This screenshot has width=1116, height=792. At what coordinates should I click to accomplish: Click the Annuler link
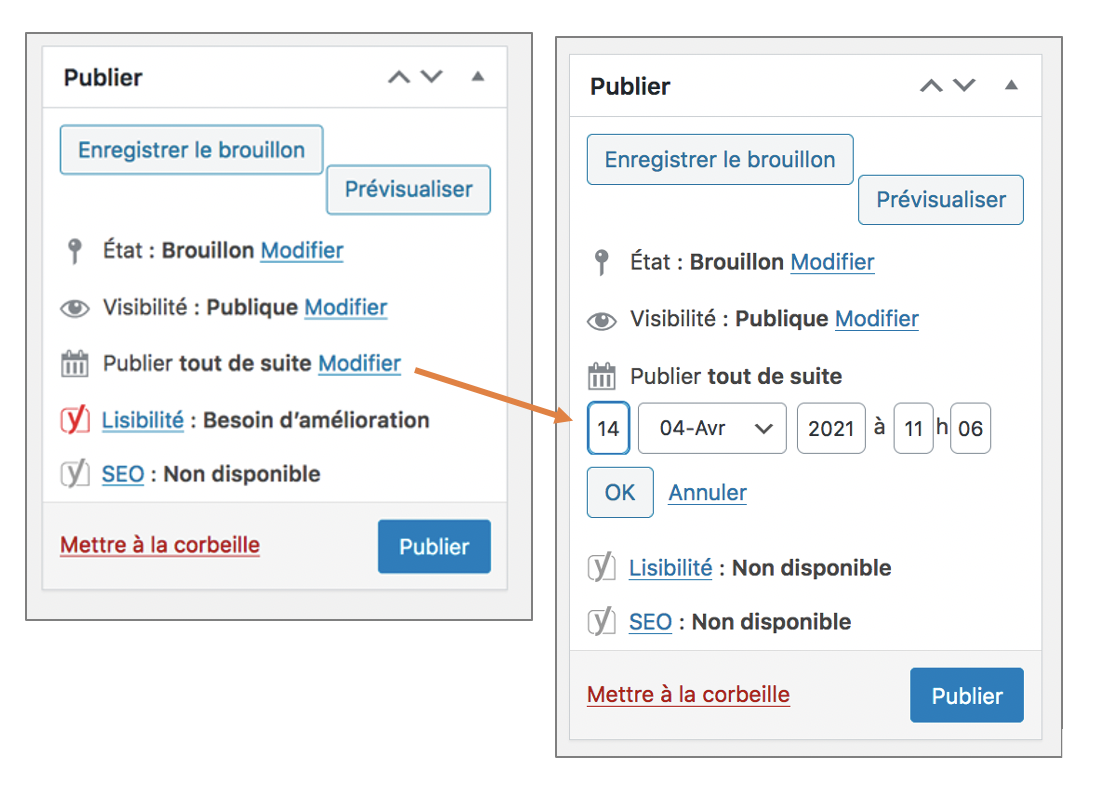click(x=707, y=492)
